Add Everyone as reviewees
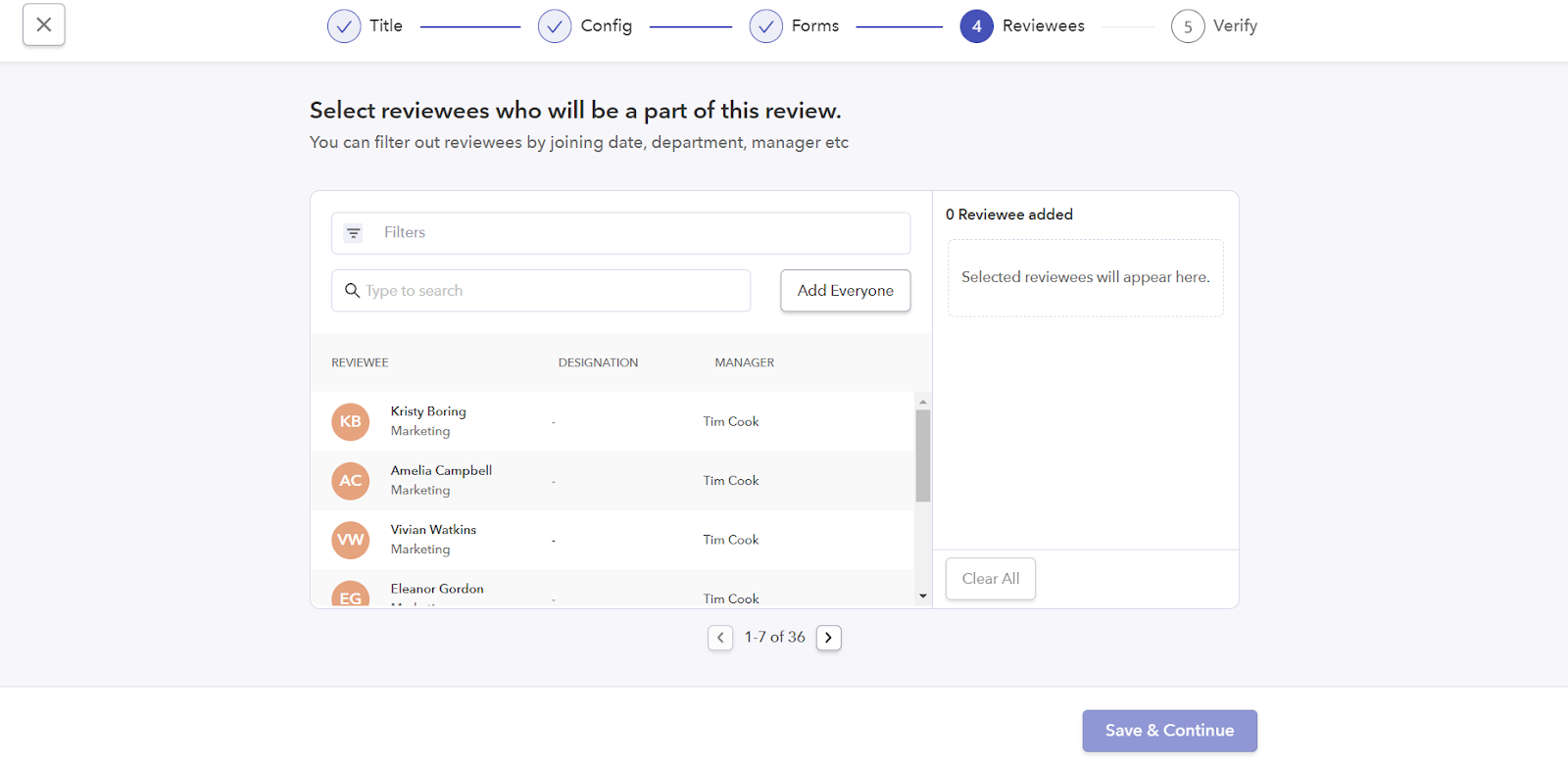The image size is (1568, 763). click(845, 291)
